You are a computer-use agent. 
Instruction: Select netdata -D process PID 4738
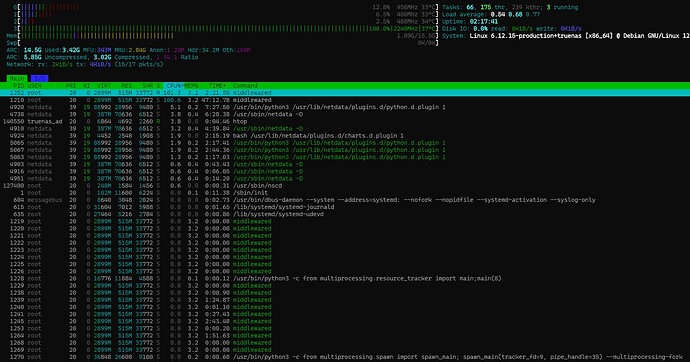[345, 114]
